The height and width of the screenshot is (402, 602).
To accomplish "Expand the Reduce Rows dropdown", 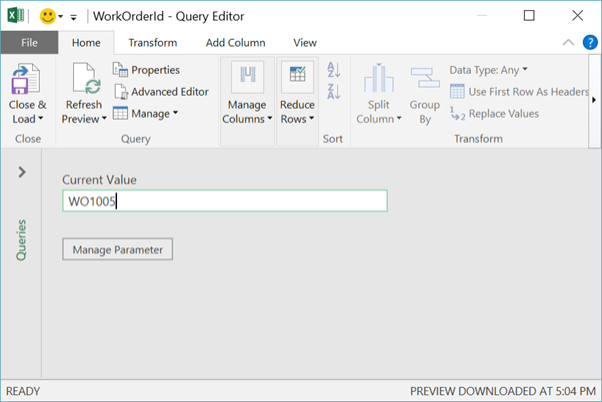I will (297, 112).
